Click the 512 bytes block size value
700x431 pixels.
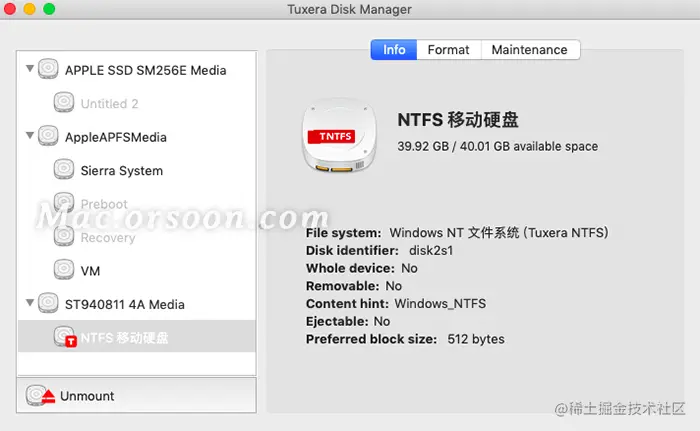point(476,339)
